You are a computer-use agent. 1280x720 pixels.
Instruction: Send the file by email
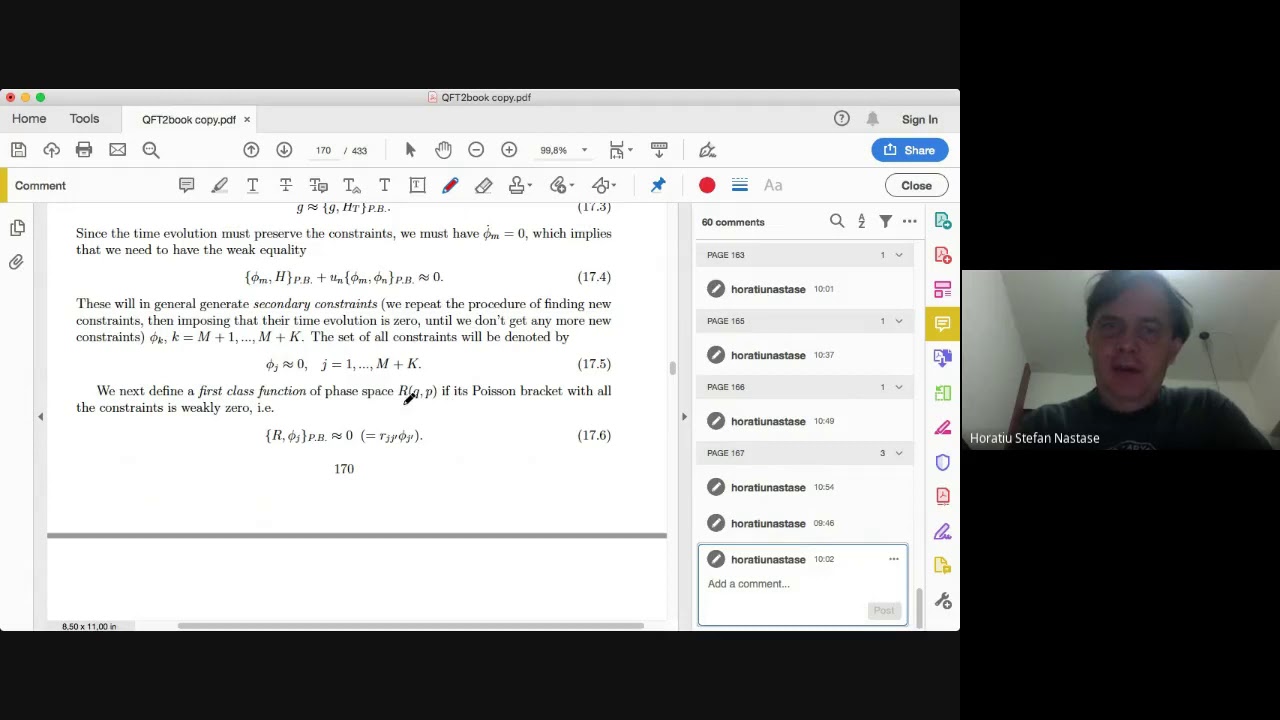[117, 150]
